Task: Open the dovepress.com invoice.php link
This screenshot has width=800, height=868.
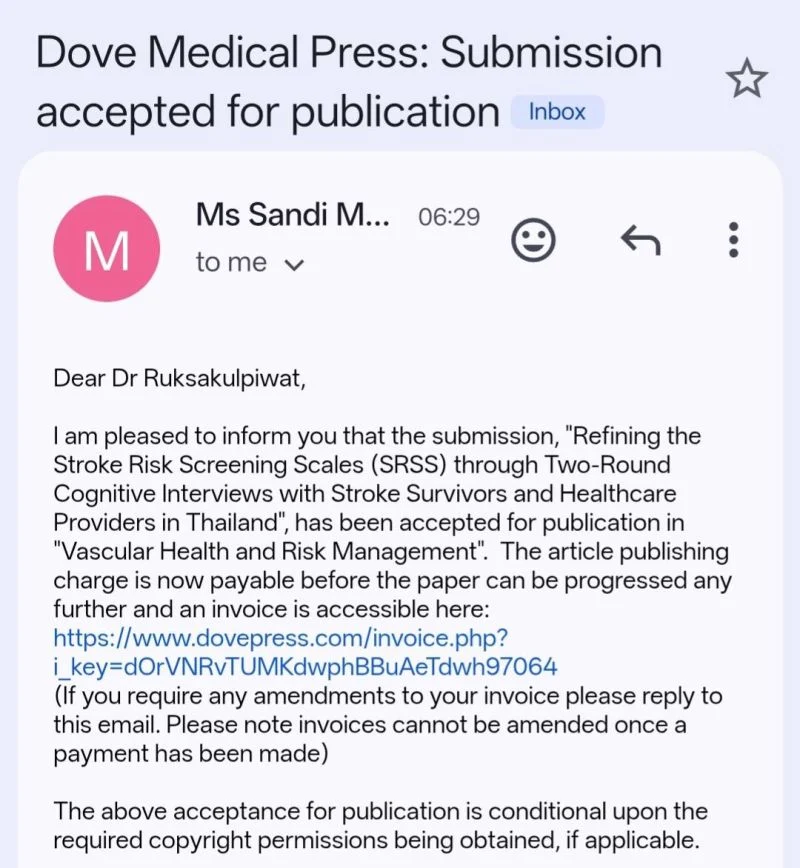Action: pyautogui.click(x=281, y=638)
